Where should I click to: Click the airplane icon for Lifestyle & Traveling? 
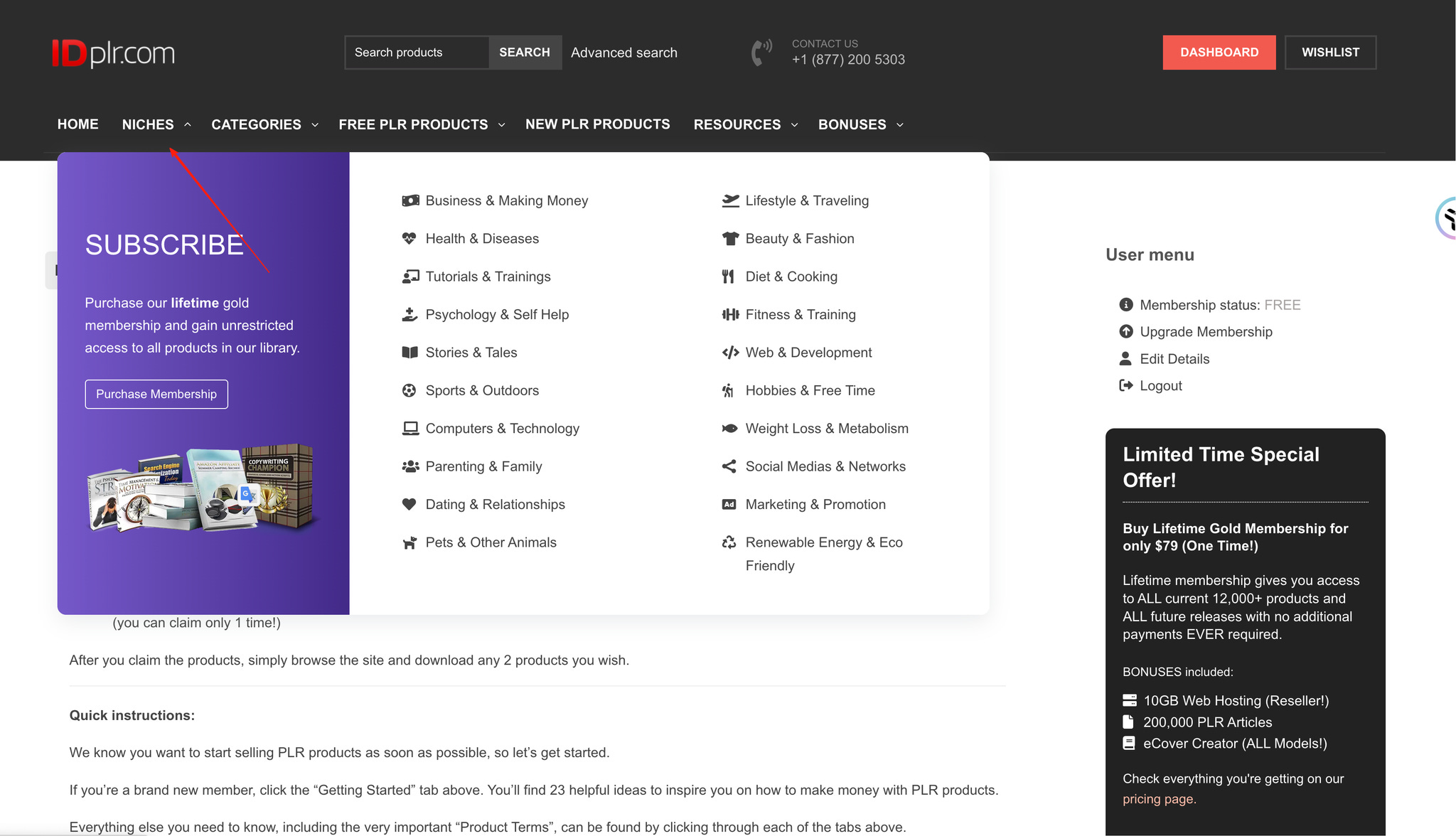730,200
